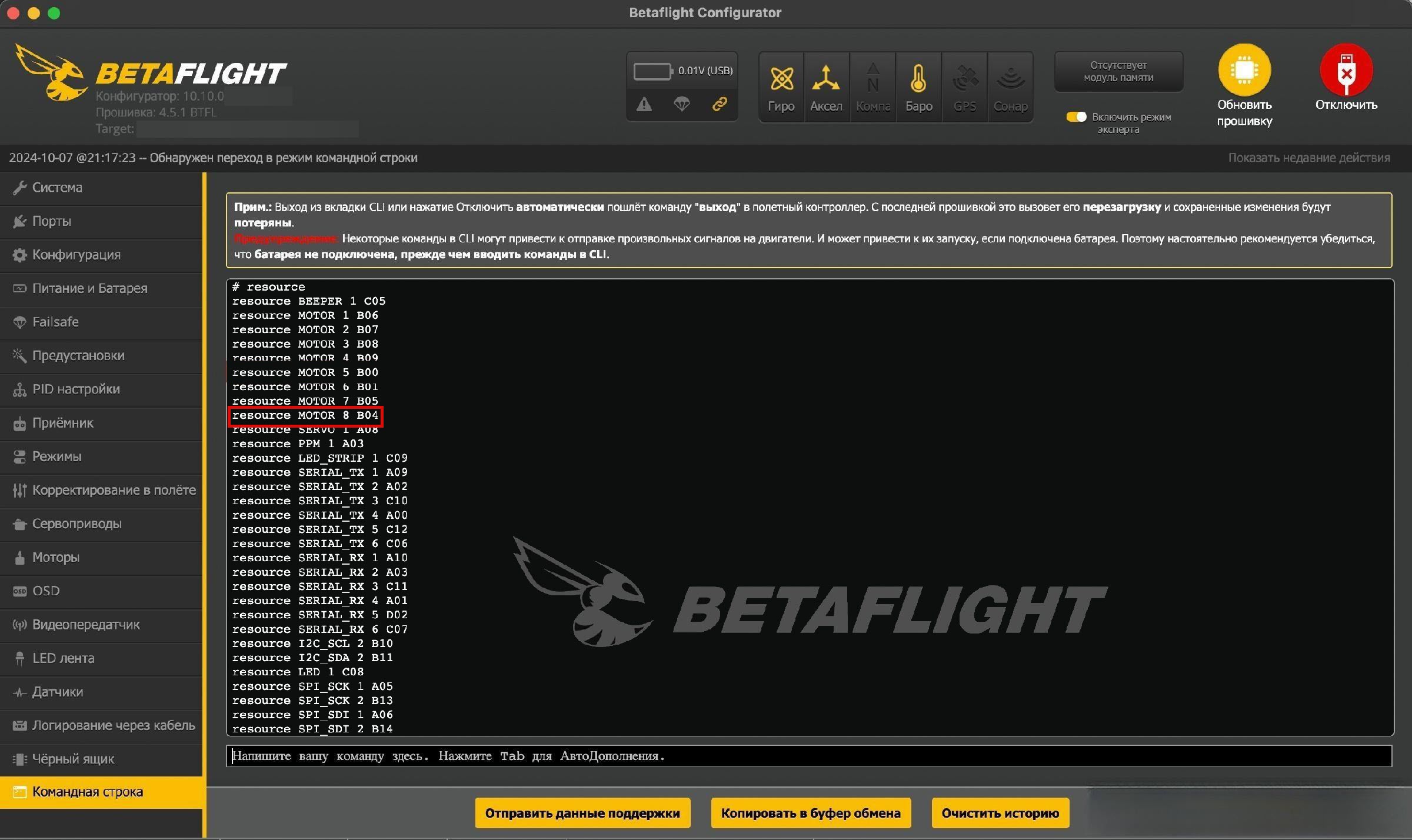The width and height of the screenshot is (1412, 840).
Task: Click the 'resource SPI_SCK 1 A05' line
Action: (312, 686)
